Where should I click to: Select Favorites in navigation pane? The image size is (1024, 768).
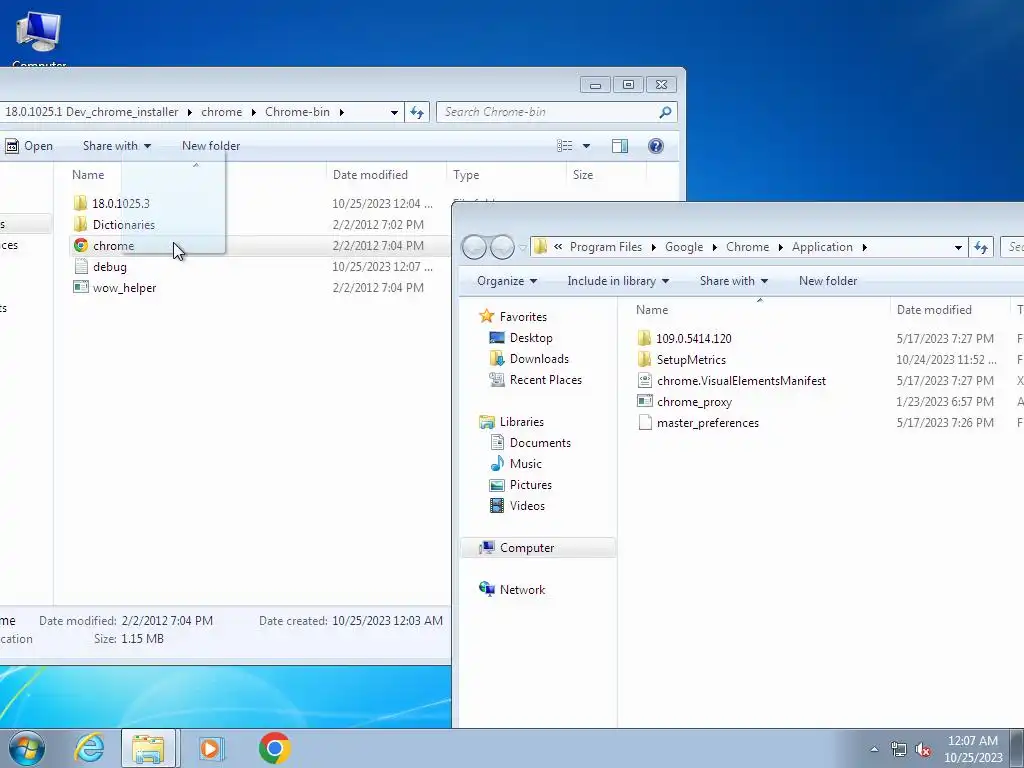pos(523,317)
